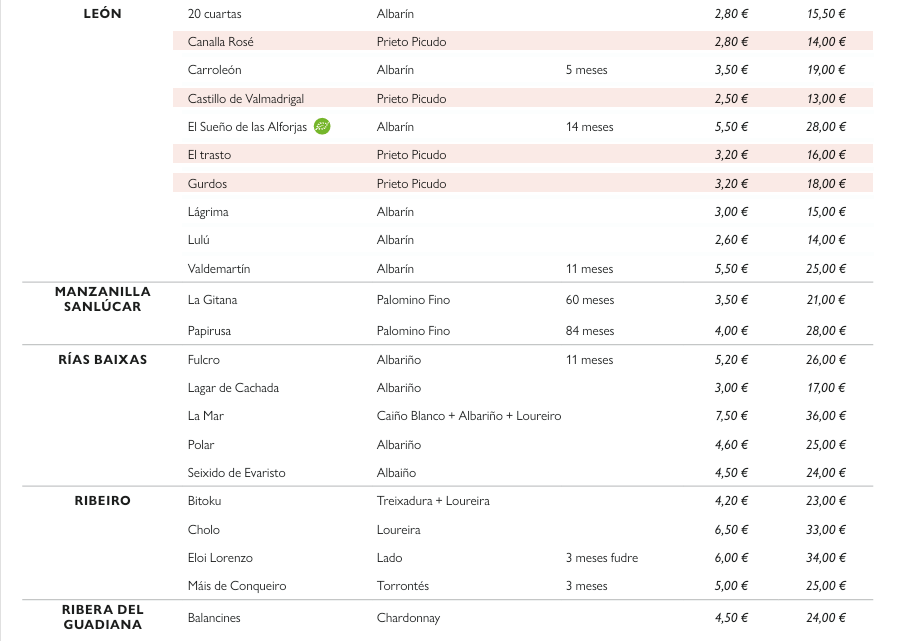Click the Chardonnay grape for Balancines

point(408,618)
